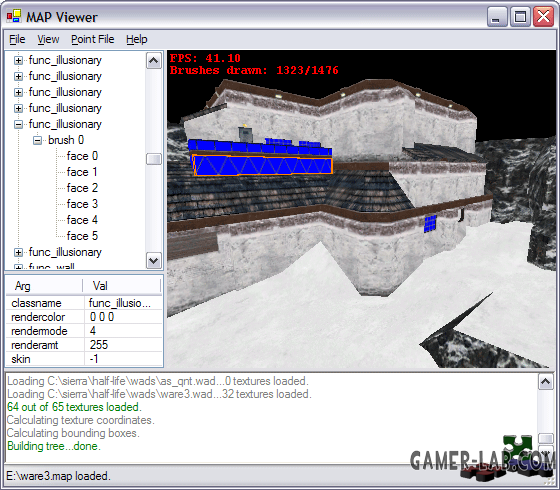560x490 pixels.
Task: Expand the func_illusionary node below face 5
Action: (19, 252)
